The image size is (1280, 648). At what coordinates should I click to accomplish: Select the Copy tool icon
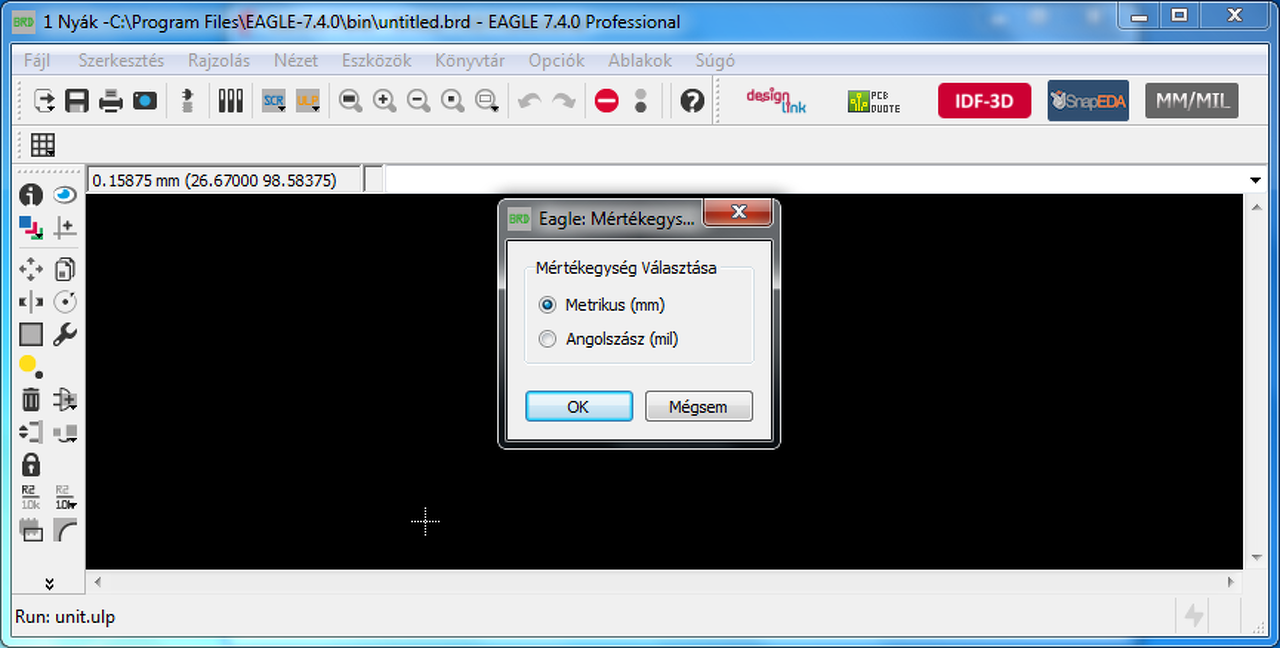coord(65,269)
